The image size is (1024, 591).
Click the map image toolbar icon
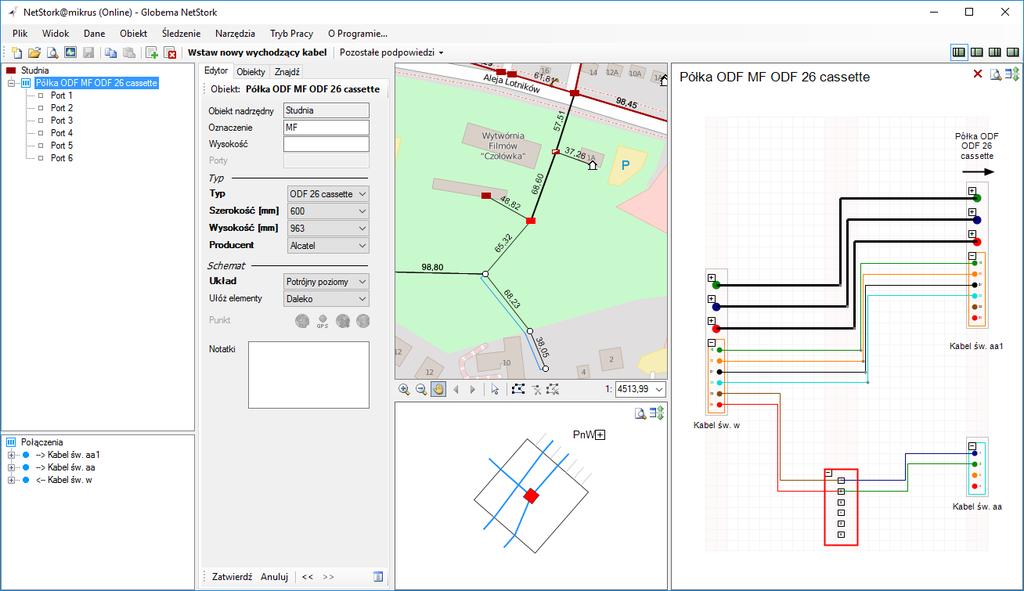(x=71, y=53)
